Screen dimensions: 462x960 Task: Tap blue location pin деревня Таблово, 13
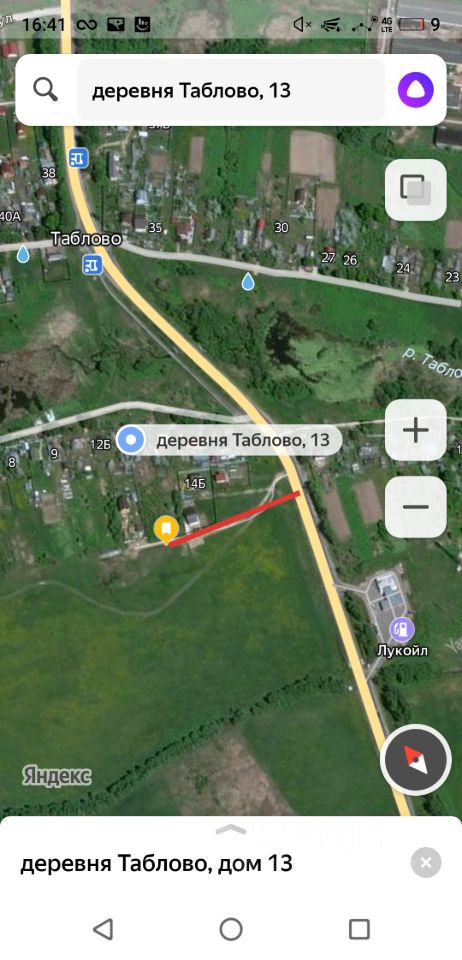(130, 440)
